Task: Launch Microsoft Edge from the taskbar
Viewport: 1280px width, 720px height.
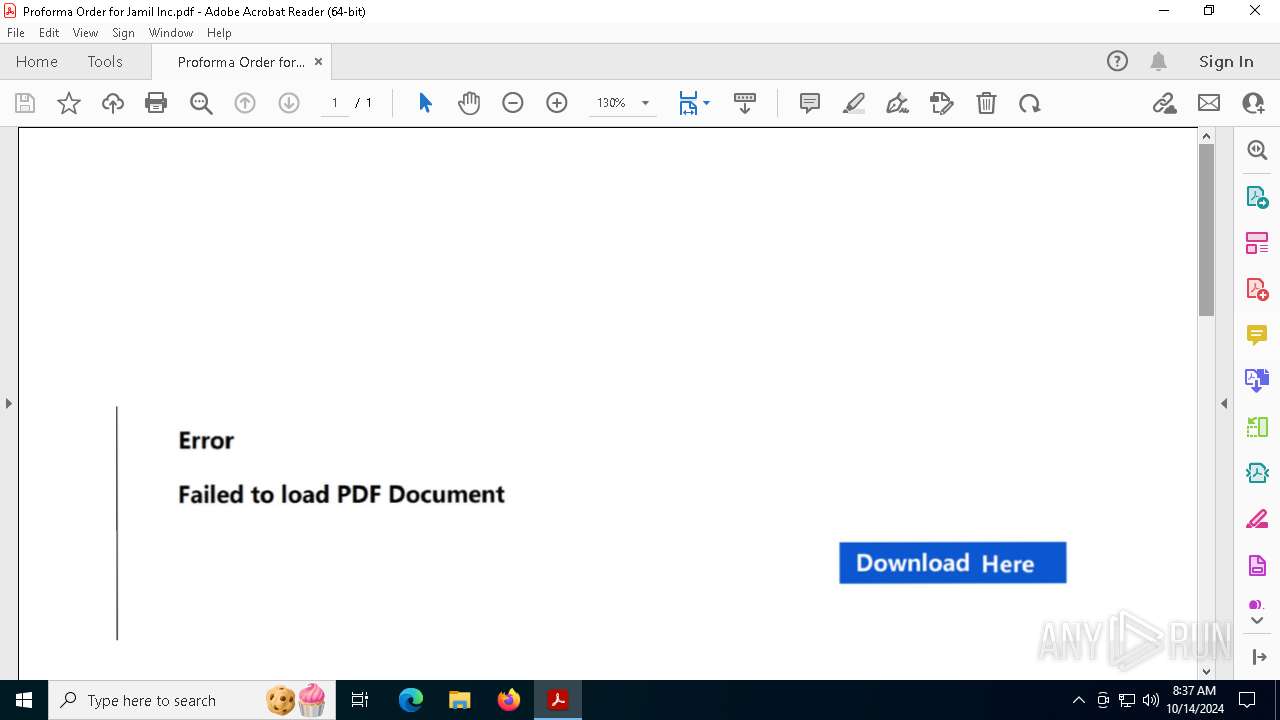Action: [411, 700]
